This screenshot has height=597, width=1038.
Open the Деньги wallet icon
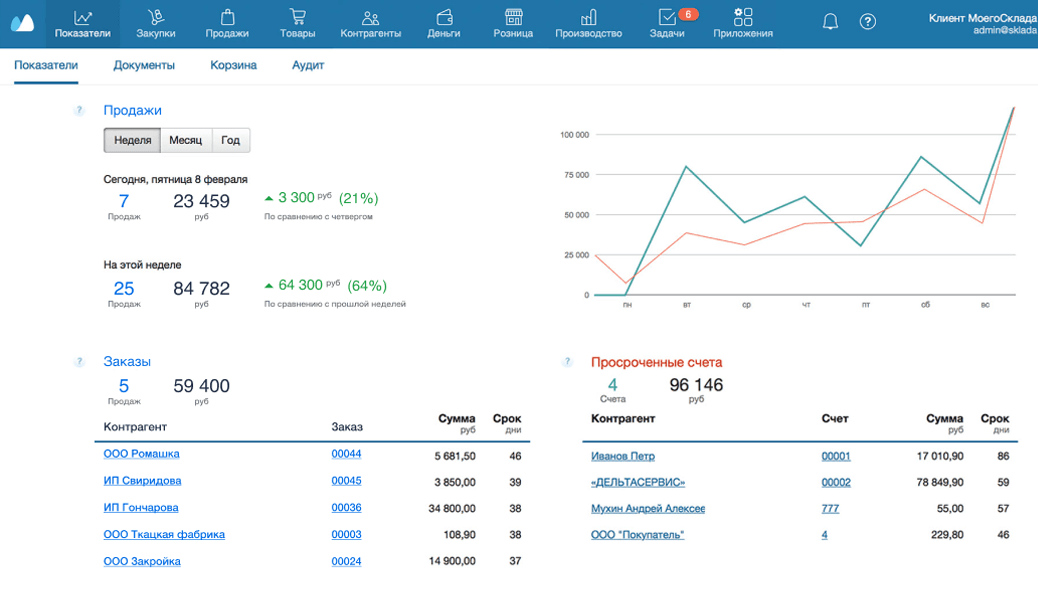click(444, 17)
